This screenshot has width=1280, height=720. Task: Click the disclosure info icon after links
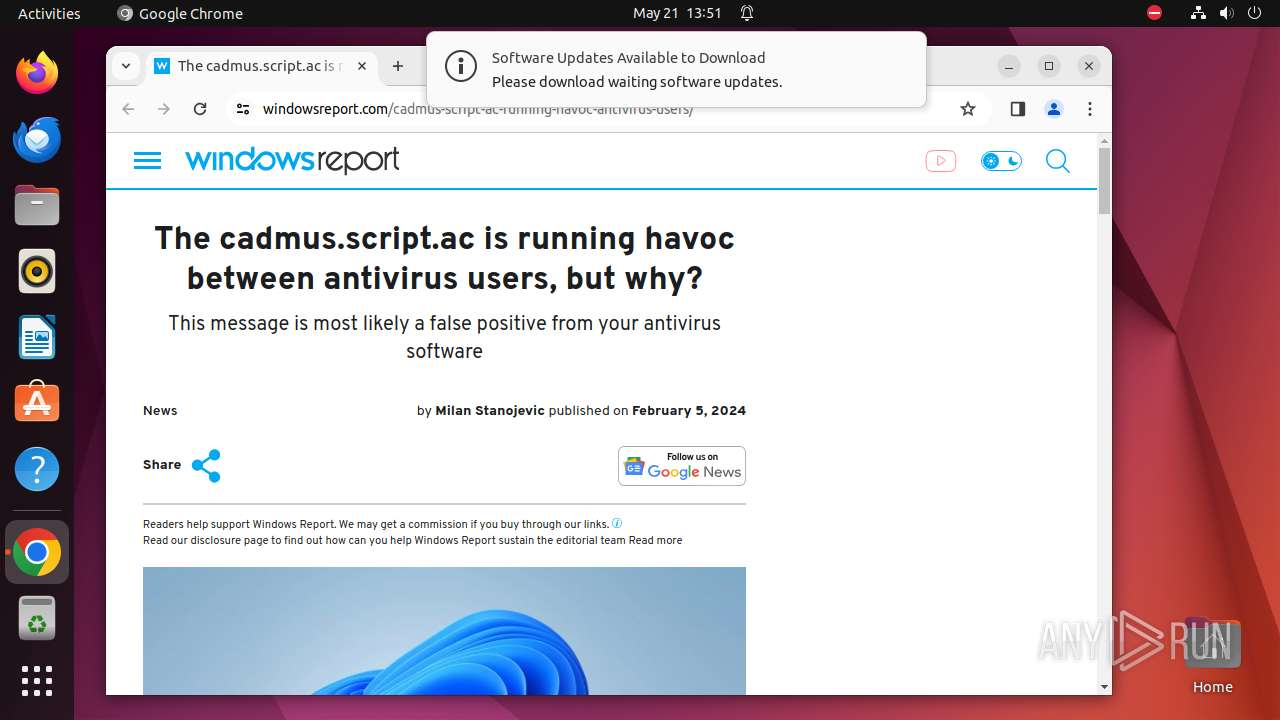tap(617, 523)
